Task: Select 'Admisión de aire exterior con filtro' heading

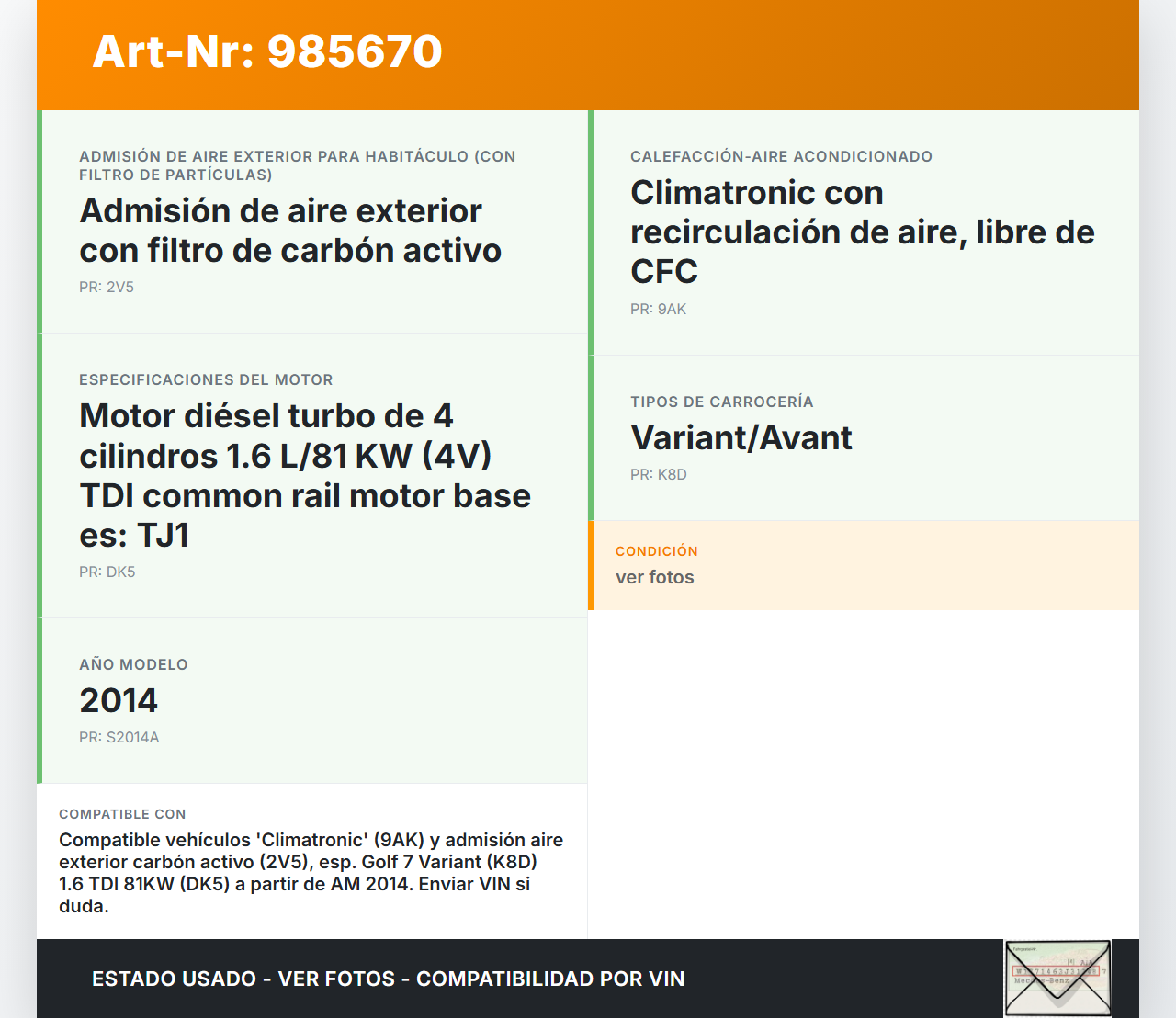Action: tap(290, 231)
